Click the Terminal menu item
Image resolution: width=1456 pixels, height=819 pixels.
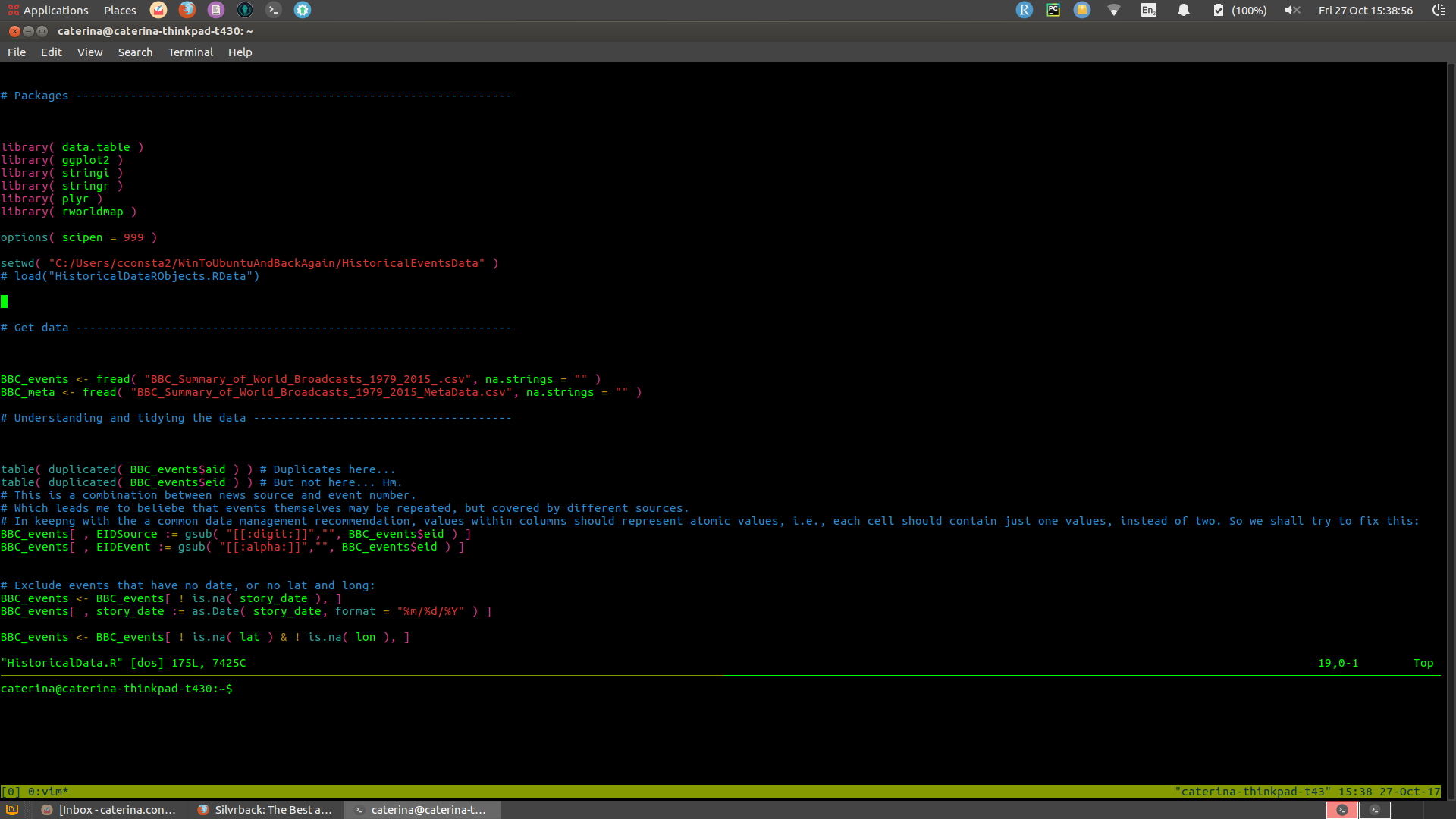191,52
